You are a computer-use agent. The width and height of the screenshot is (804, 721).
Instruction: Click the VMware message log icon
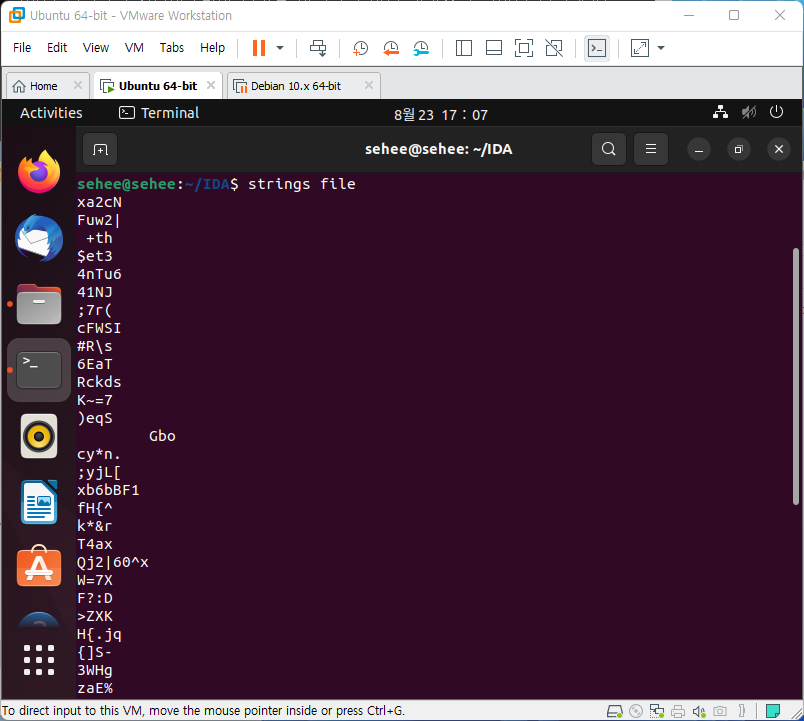(x=773, y=711)
